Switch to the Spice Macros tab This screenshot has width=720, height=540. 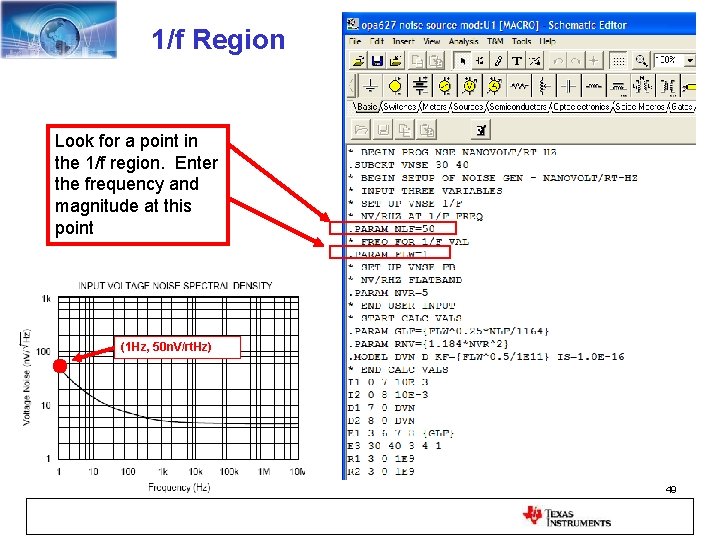(x=640, y=107)
